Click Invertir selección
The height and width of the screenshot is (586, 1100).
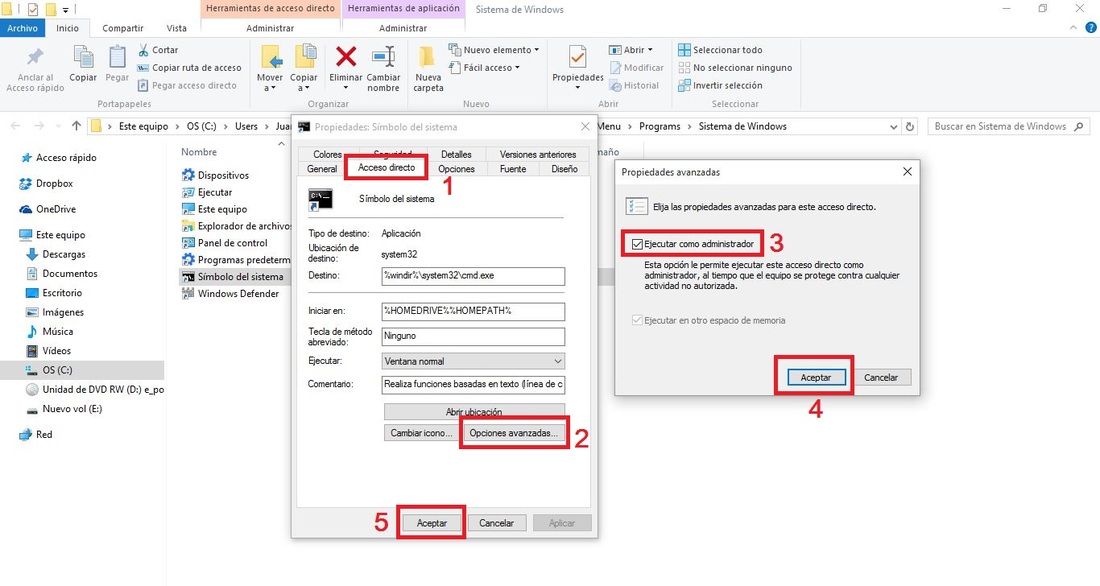click(x=720, y=85)
